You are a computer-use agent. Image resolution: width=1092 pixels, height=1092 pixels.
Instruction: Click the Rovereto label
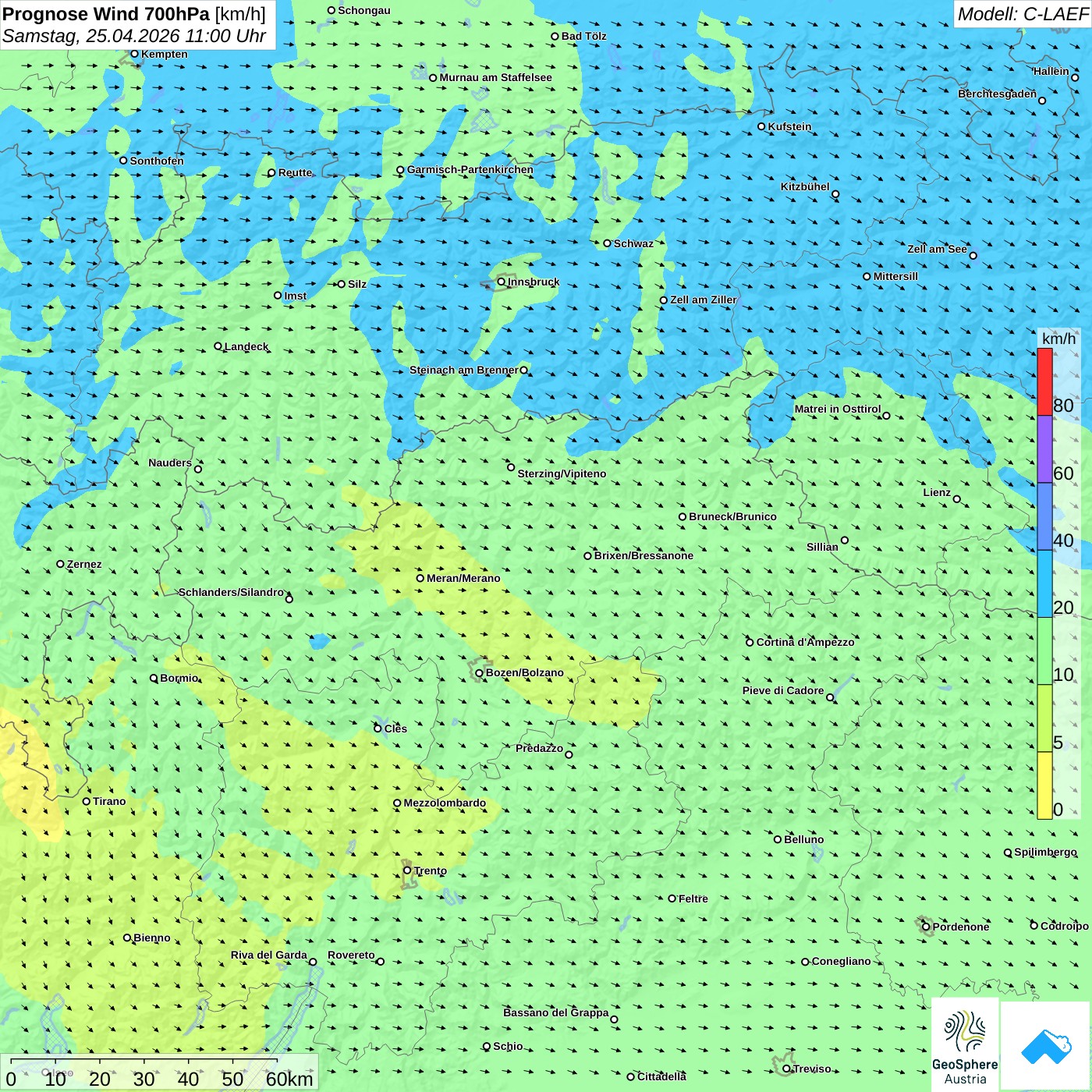click(351, 955)
